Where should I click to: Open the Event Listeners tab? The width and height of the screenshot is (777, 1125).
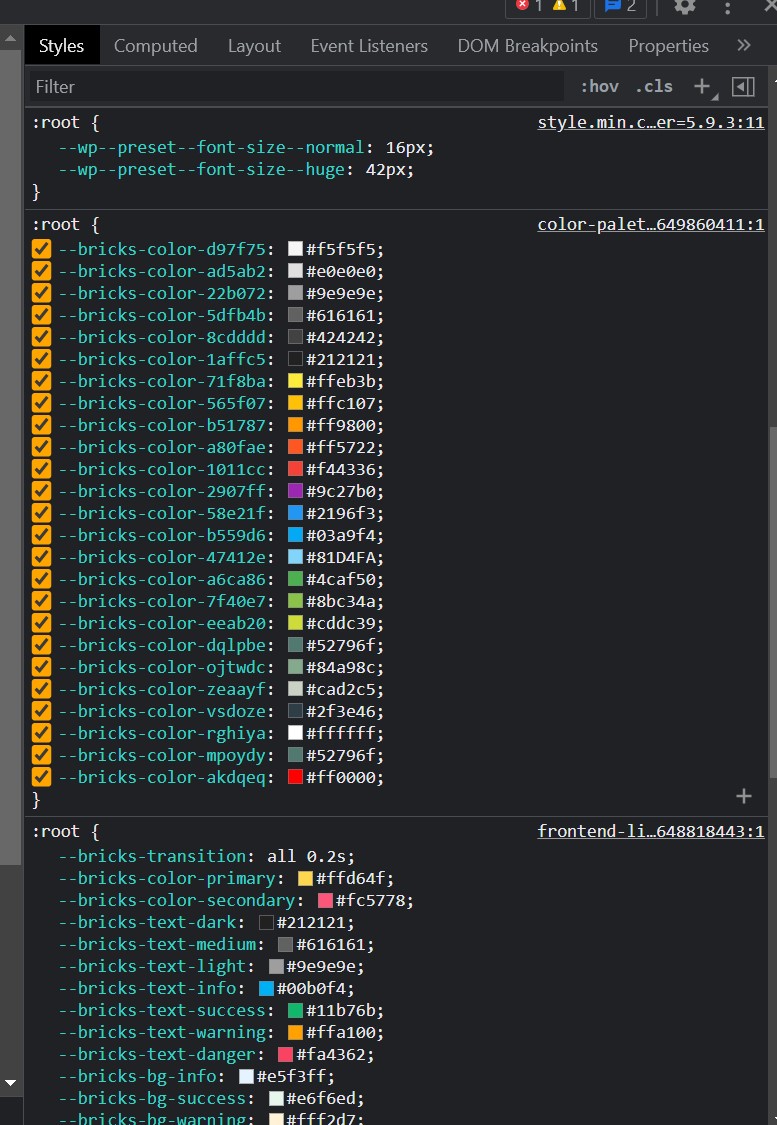(x=369, y=46)
